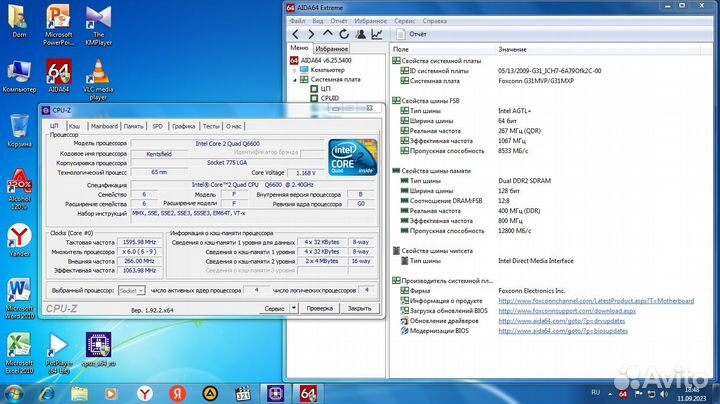Switch to Избранное tab in AIDA64 sidebar
The image size is (720, 404).
point(332,49)
